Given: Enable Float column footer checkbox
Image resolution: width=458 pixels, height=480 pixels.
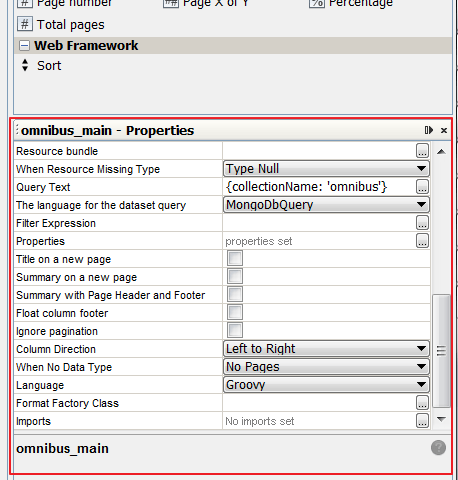Looking at the screenshot, I should point(235,313).
